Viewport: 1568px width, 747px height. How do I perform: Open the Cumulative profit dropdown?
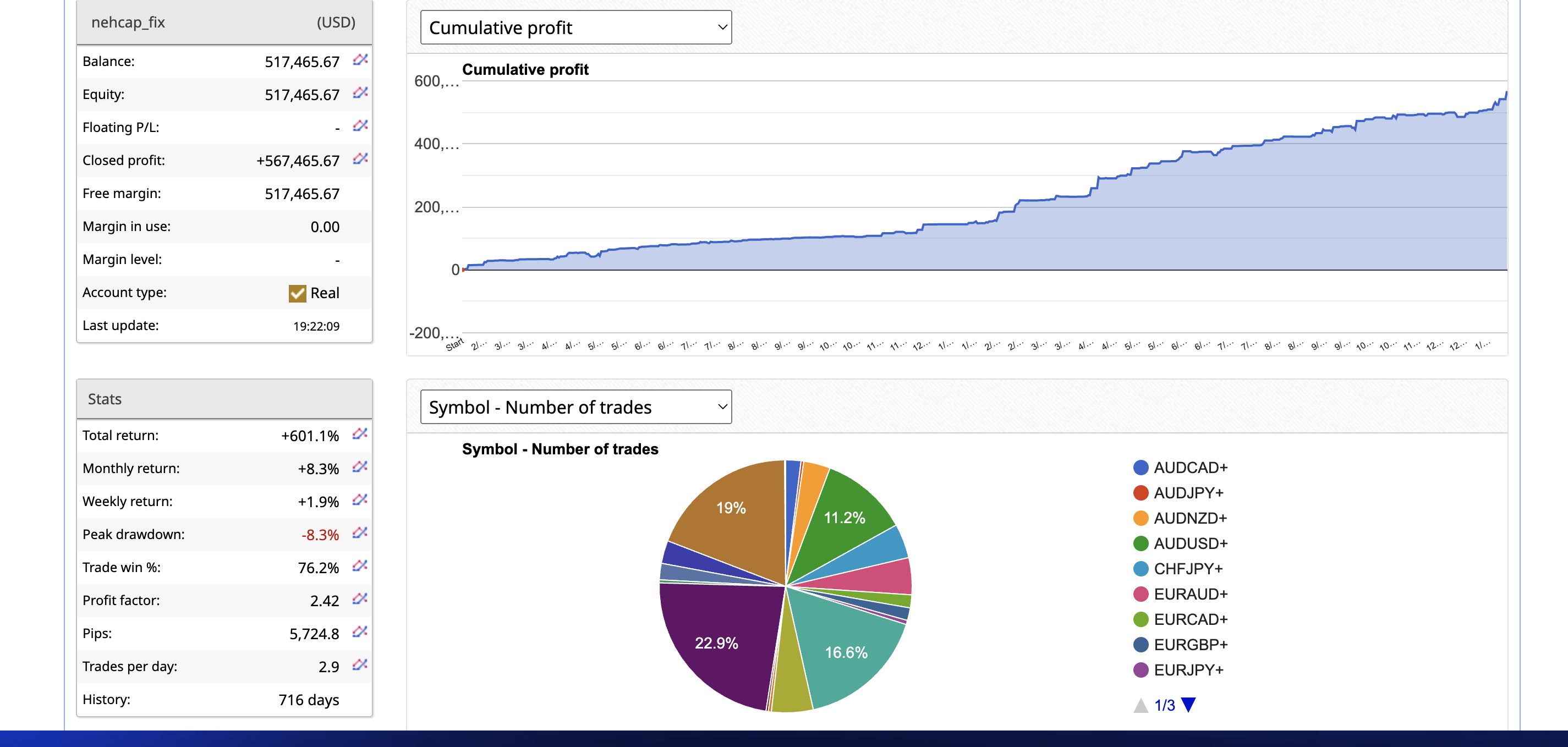pos(575,28)
